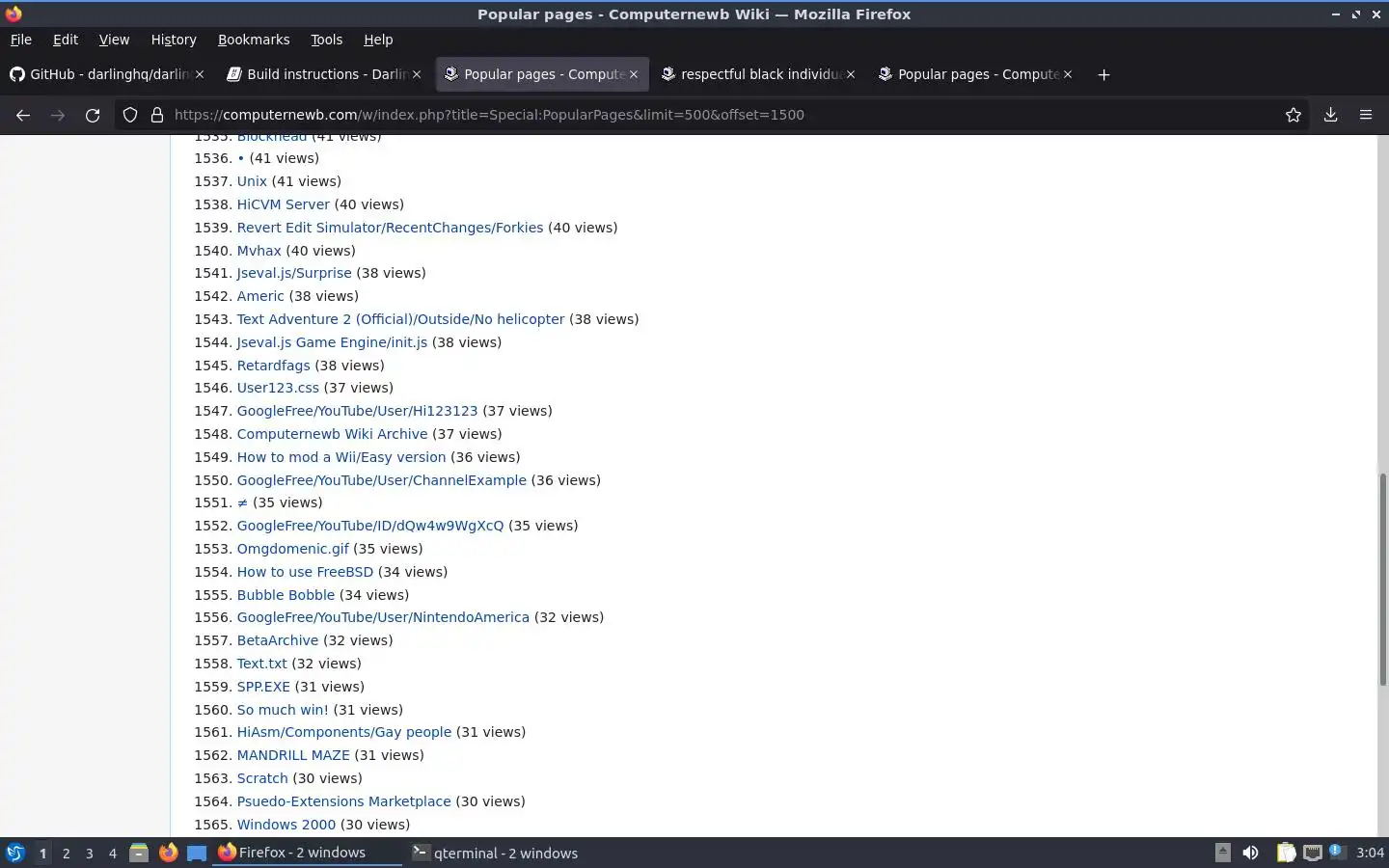Launch file manager from taskbar quick launch

click(x=139, y=853)
